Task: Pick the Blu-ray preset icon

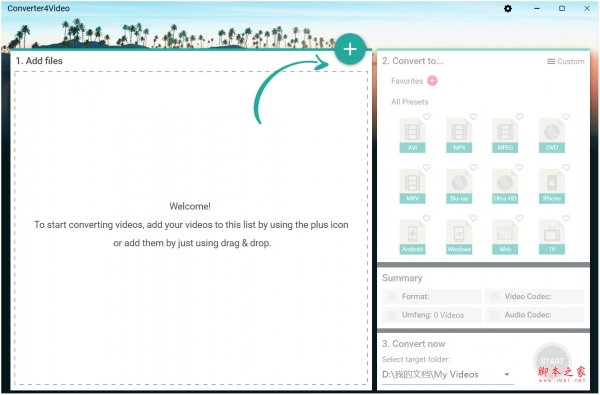Action: [x=459, y=186]
